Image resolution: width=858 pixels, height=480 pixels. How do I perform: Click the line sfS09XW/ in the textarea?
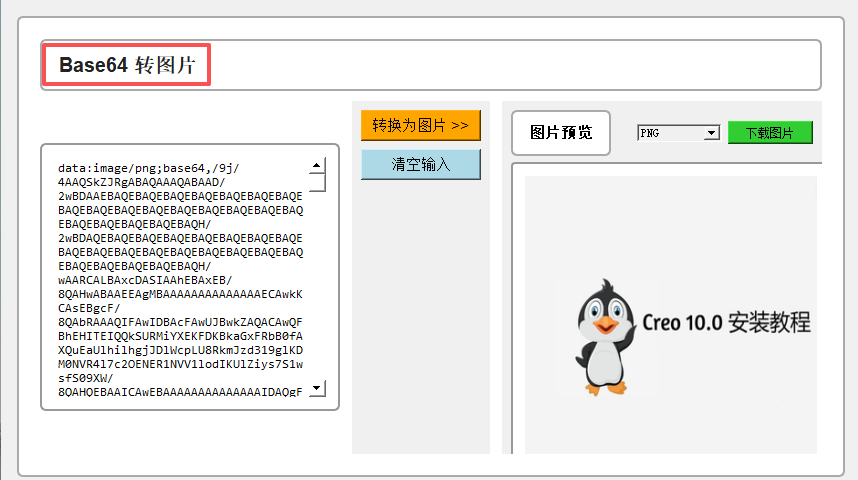click(86, 378)
